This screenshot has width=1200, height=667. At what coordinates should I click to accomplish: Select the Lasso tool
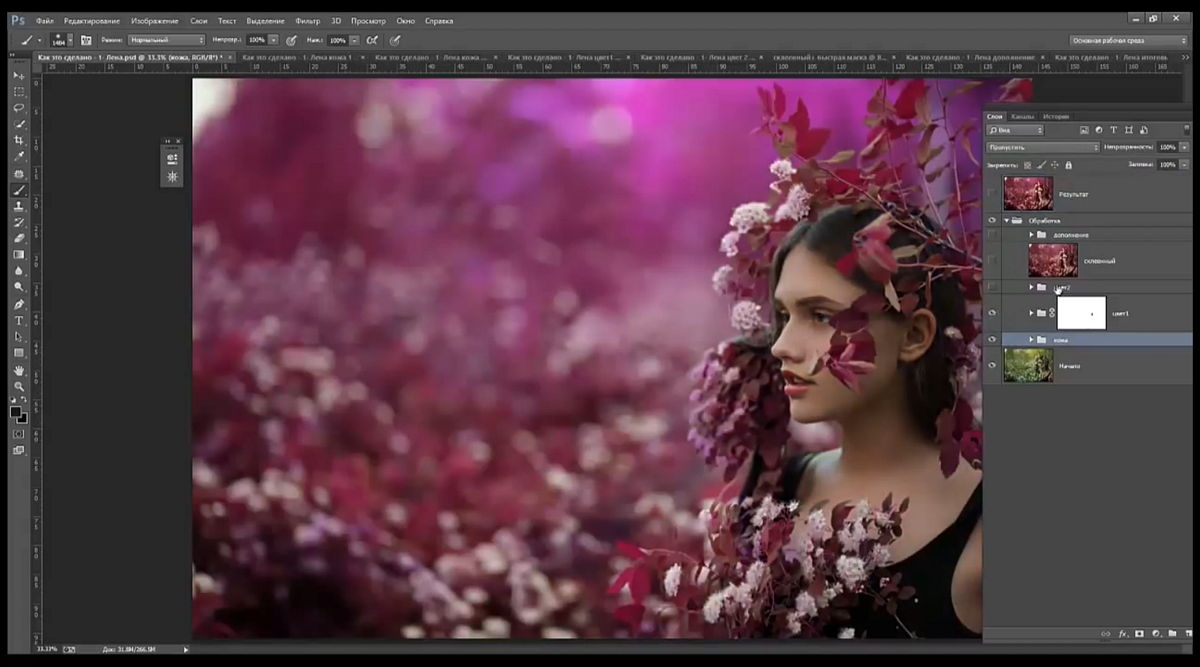(18, 108)
